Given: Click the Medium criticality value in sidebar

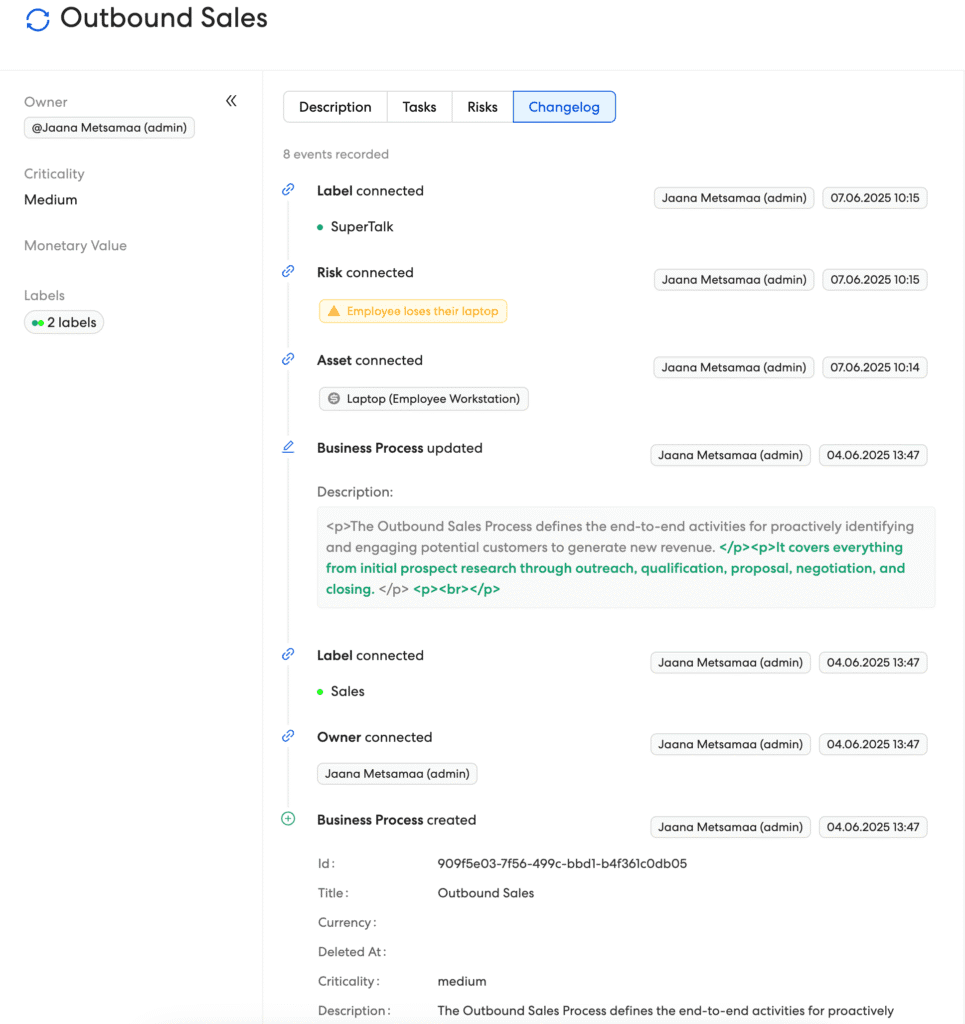Looking at the screenshot, I should click(x=50, y=200).
